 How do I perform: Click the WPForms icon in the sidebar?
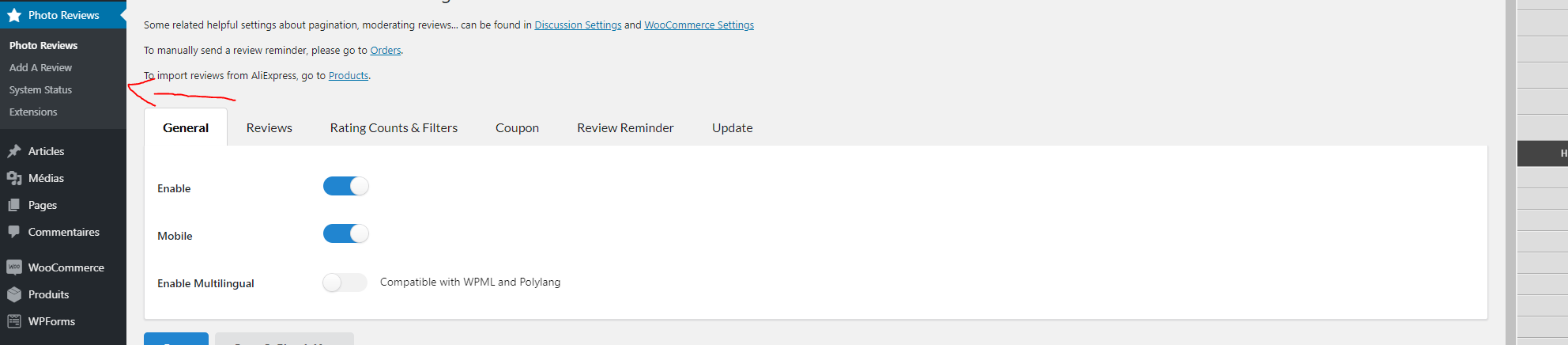tap(14, 321)
